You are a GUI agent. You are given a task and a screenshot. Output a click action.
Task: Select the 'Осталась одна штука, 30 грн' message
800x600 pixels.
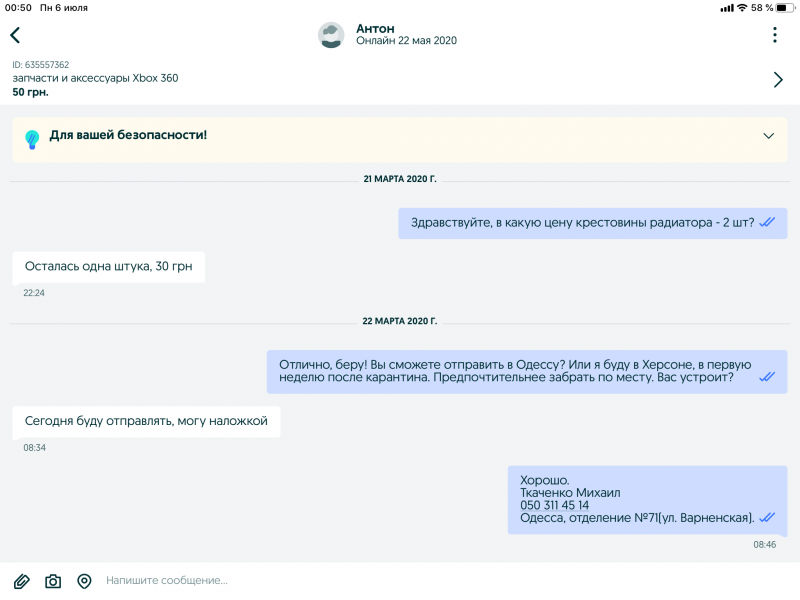[109, 267]
